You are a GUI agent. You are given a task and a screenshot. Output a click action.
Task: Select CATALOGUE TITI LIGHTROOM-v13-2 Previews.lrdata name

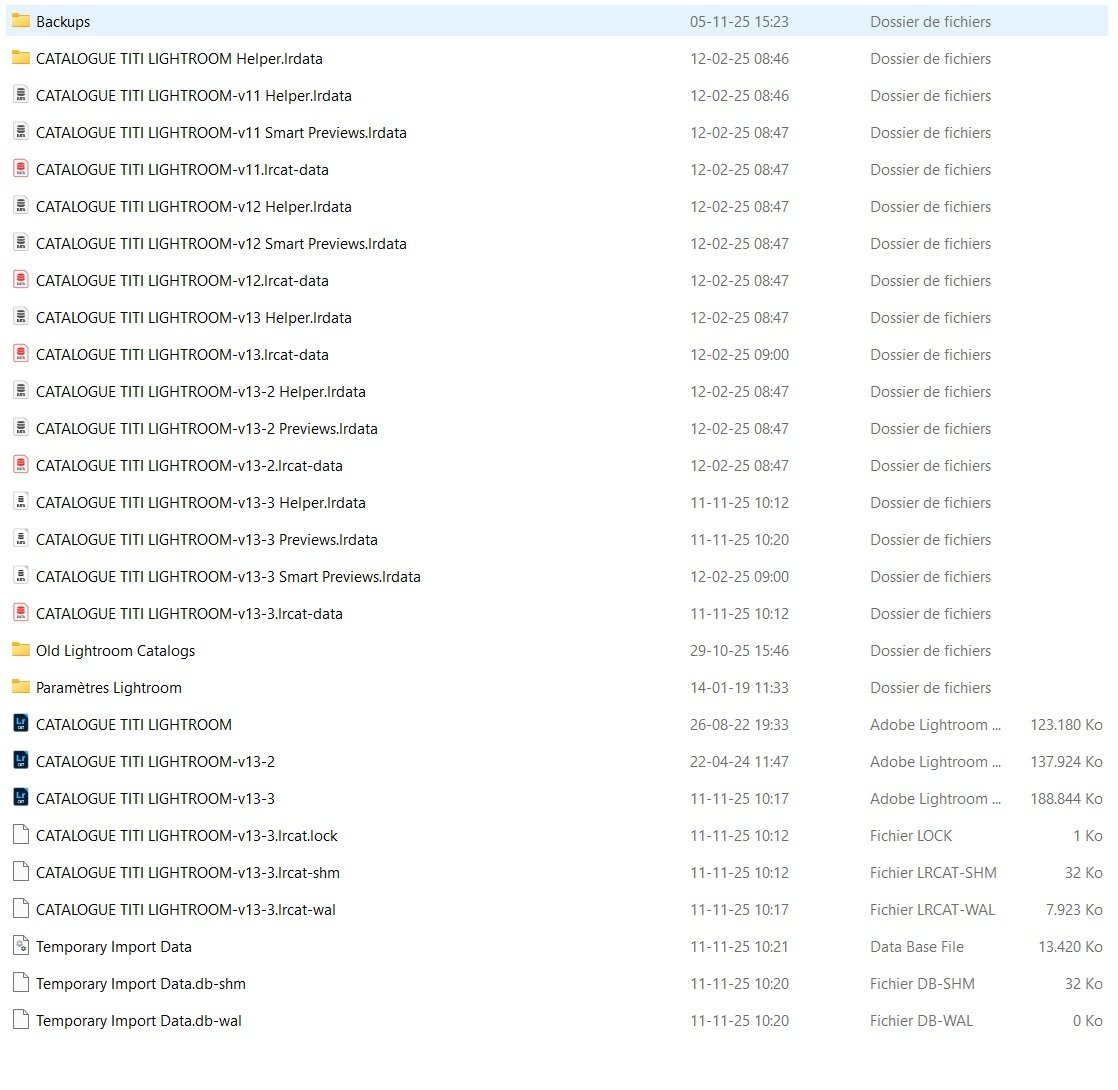pos(207,429)
